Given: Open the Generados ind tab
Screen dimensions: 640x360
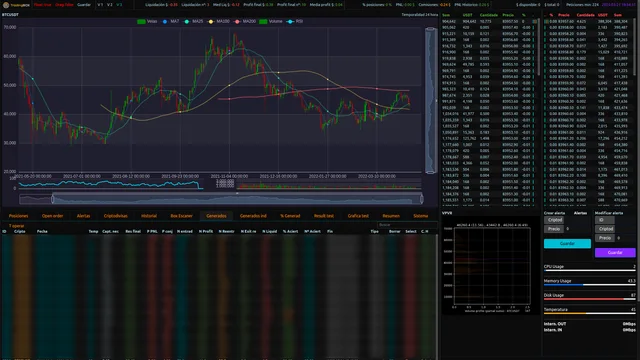Looking at the screenshot, I should pos(253,216).
